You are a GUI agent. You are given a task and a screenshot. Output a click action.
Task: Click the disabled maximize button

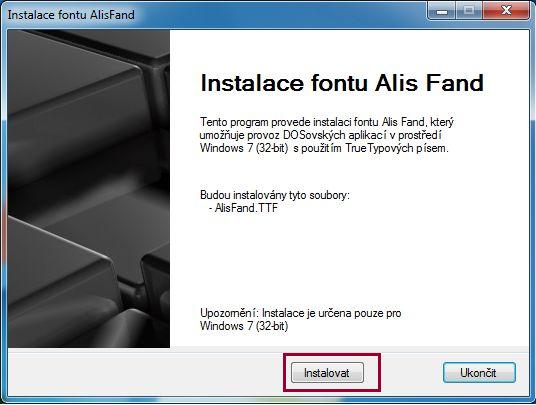[x=469, y=11]
